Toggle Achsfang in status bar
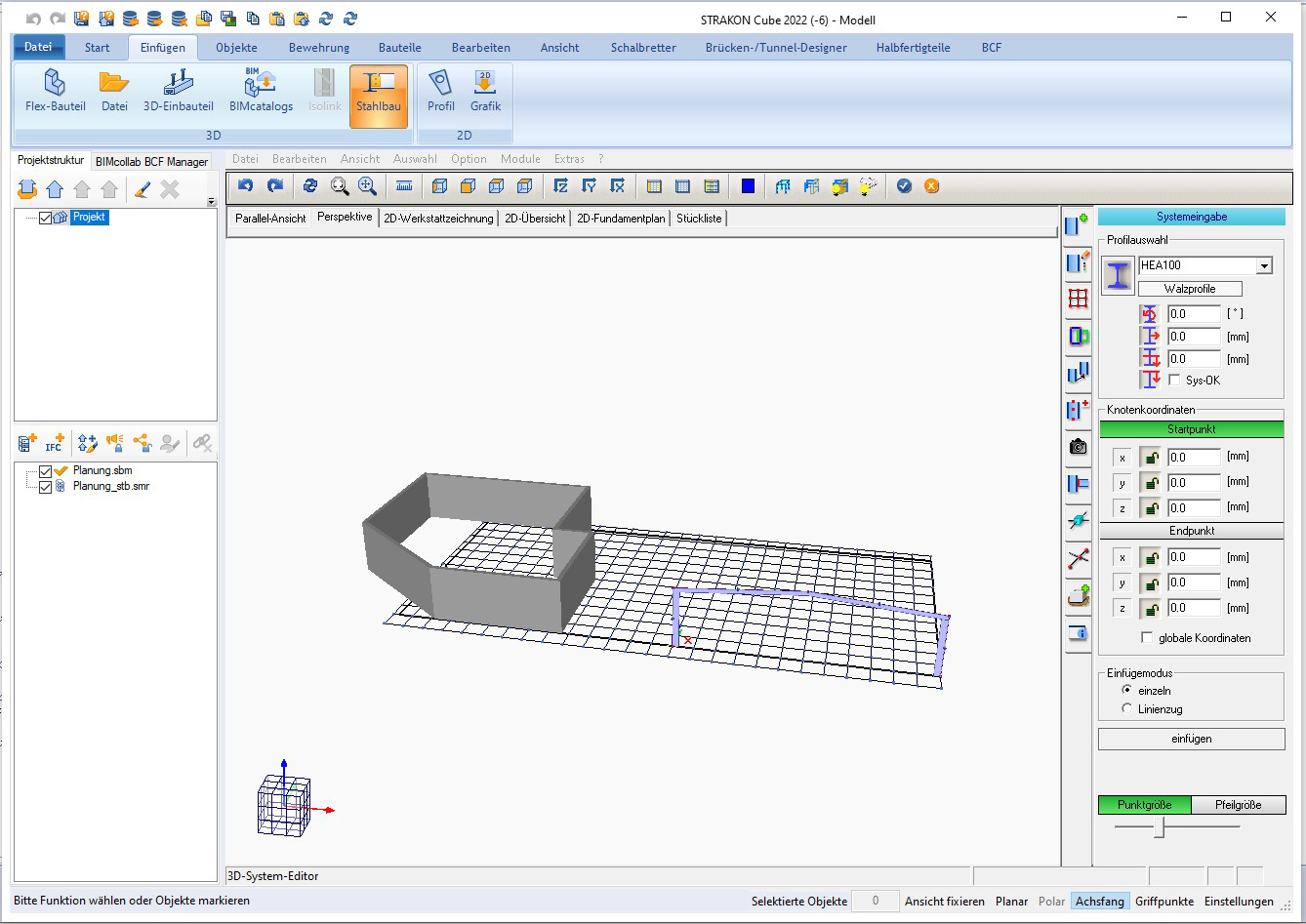This screenshot has height=924, width=1306. [x=1100, y=902]
